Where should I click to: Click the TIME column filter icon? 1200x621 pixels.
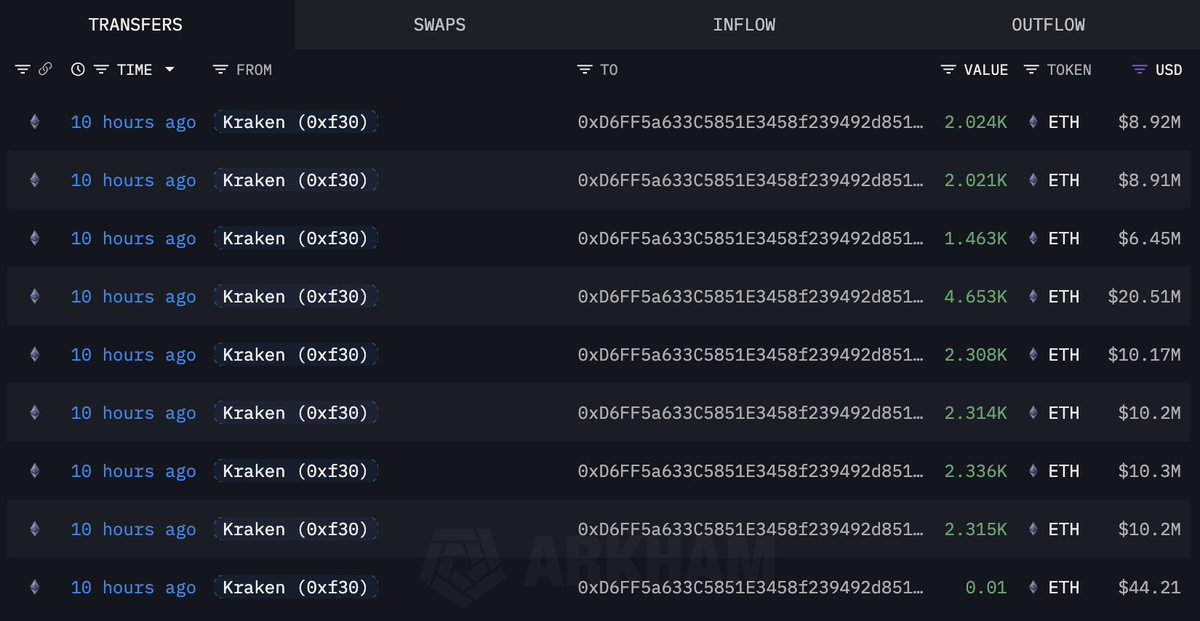pyautogui.click(x=101, y=70)
